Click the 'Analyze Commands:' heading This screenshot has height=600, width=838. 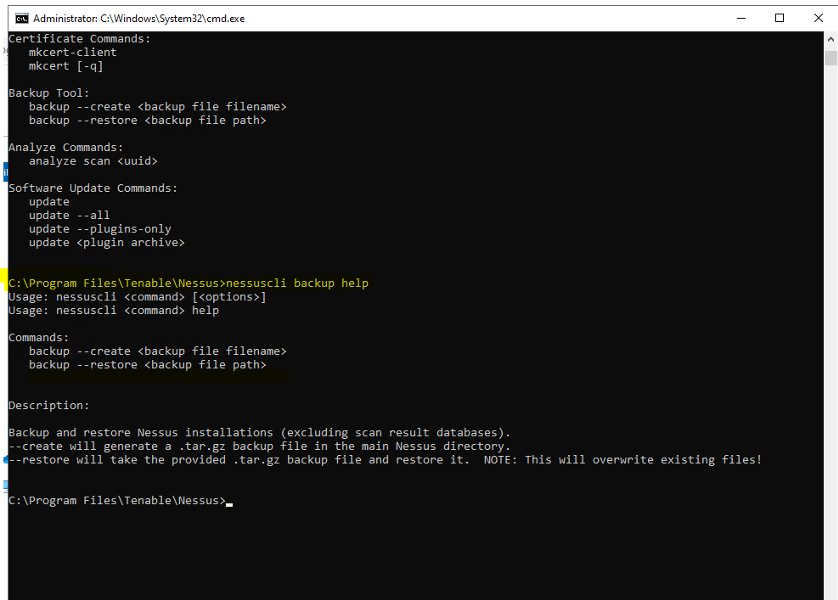(x=66, y=147)
